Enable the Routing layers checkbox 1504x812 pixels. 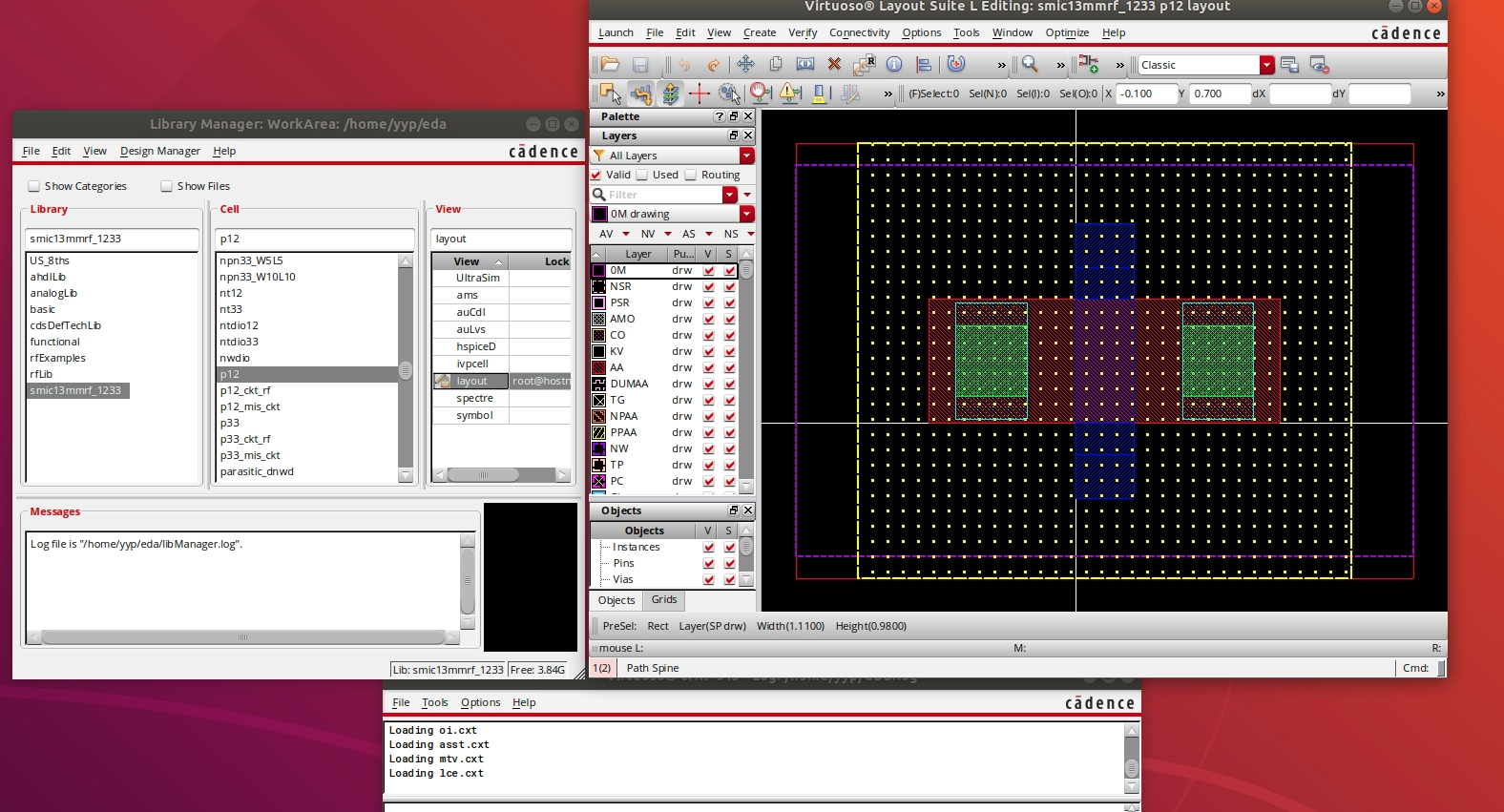coord(691,175)
